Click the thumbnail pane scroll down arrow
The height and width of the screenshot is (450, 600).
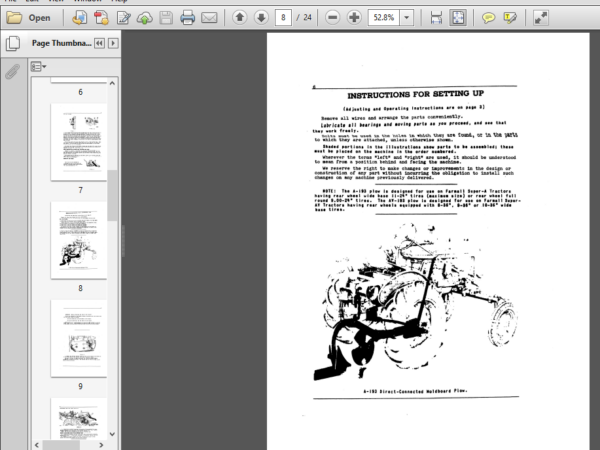point(112,434)
